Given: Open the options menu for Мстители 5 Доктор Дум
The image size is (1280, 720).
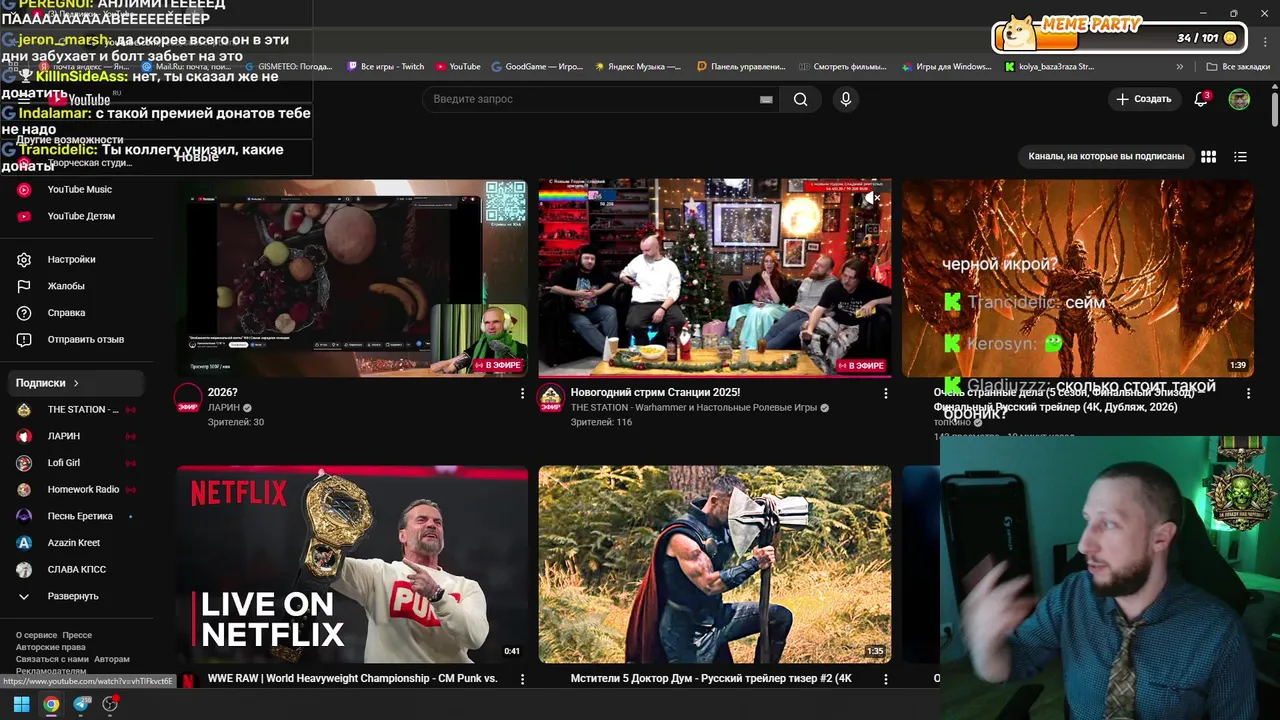Looking at the screenshot, I should pyautogui.click(x=885, y=679).
